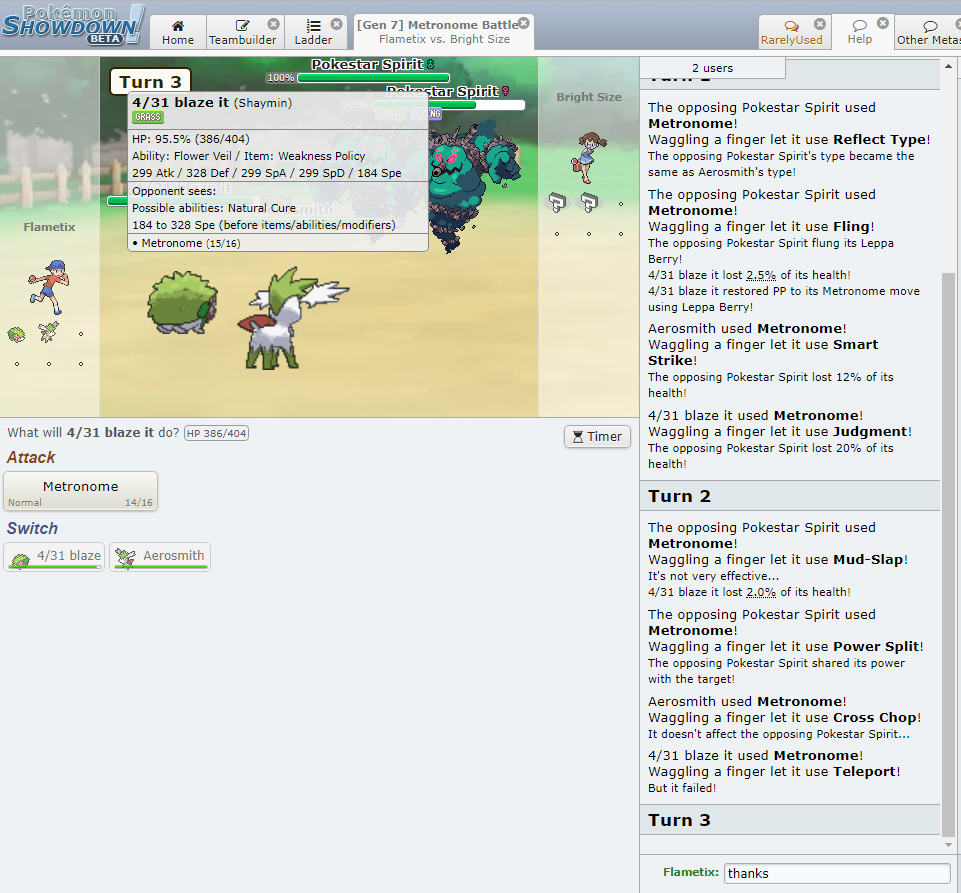Click Flametix's Shaymin-Sky team icon
Screen dimensions: 961x893
48,332
